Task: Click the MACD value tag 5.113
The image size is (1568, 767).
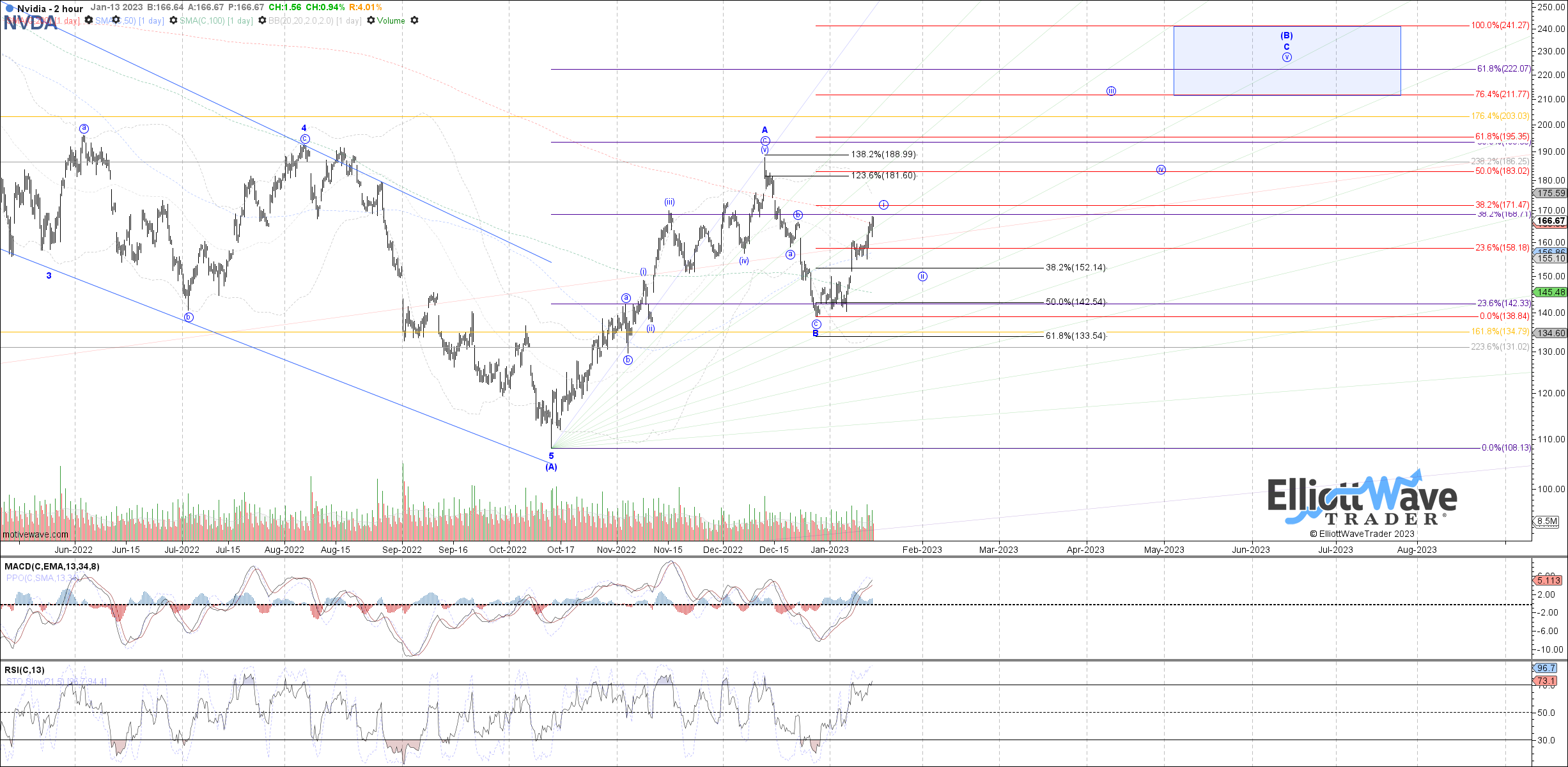Action: coord(1548,580)
